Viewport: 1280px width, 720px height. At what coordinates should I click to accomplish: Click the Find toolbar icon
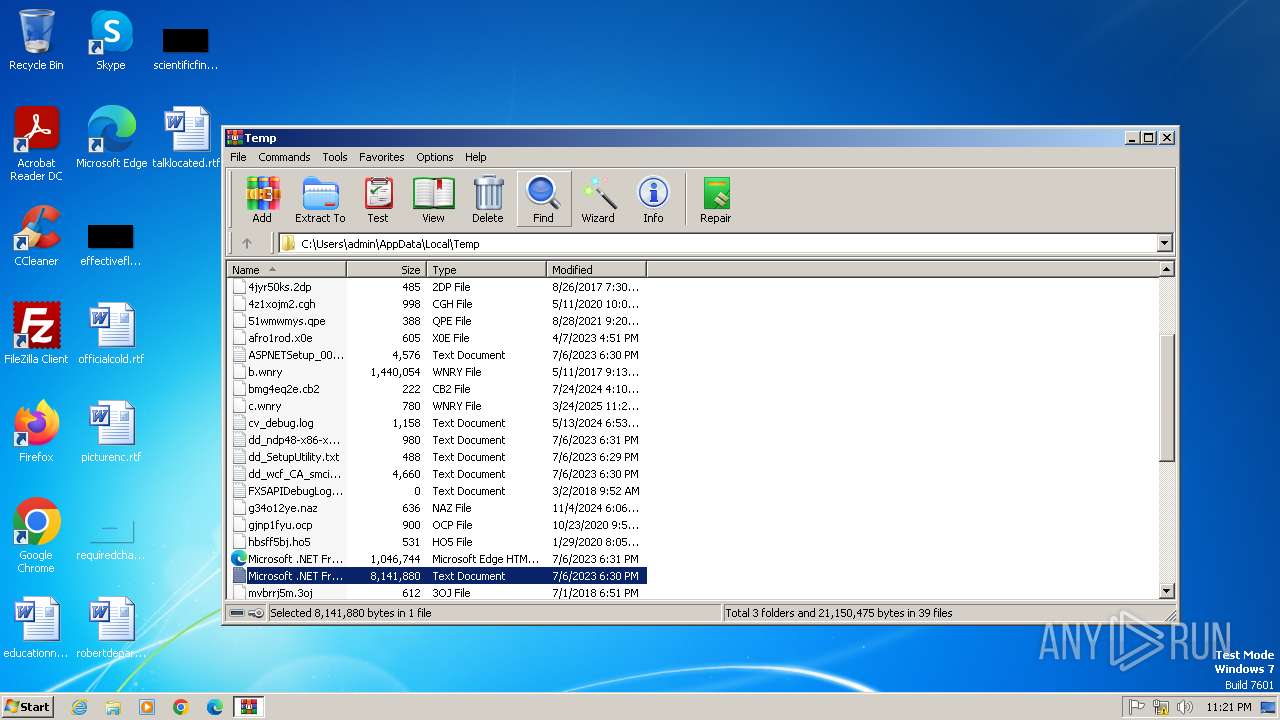[x=543, y=199]
